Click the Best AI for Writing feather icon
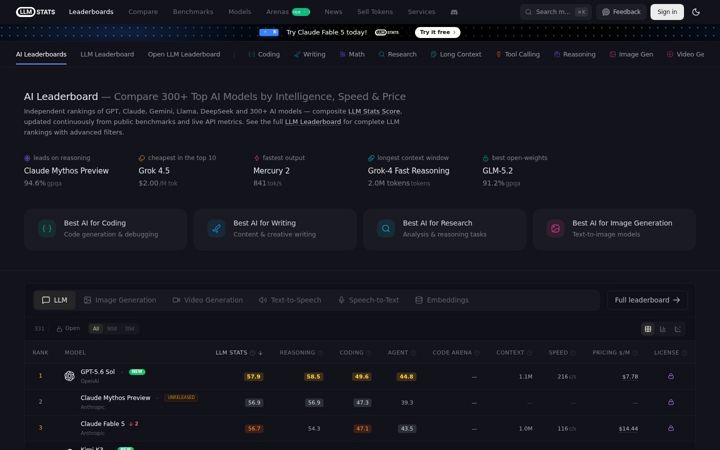Screen dimensions: 720x450 pyautogui.click(x=216, y=228)
